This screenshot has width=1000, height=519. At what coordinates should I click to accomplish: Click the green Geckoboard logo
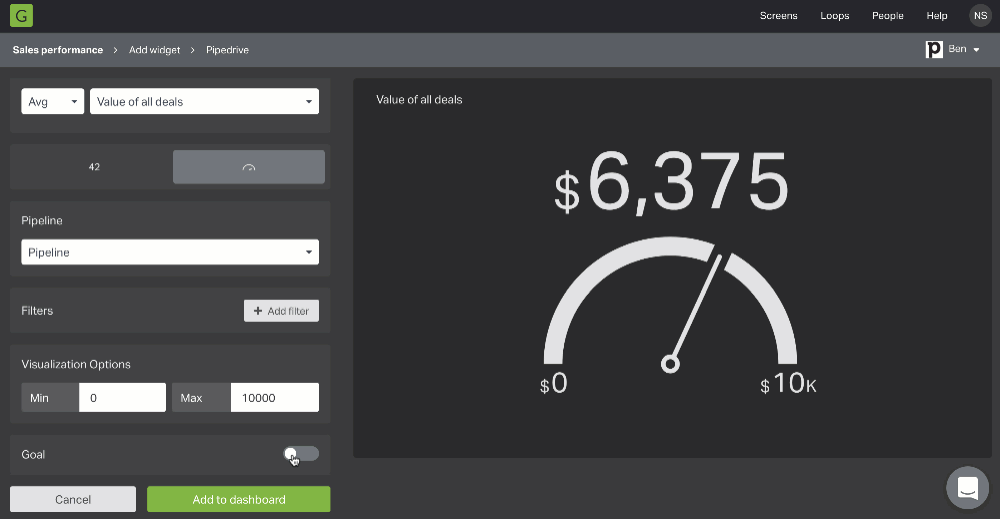point(21,16)
